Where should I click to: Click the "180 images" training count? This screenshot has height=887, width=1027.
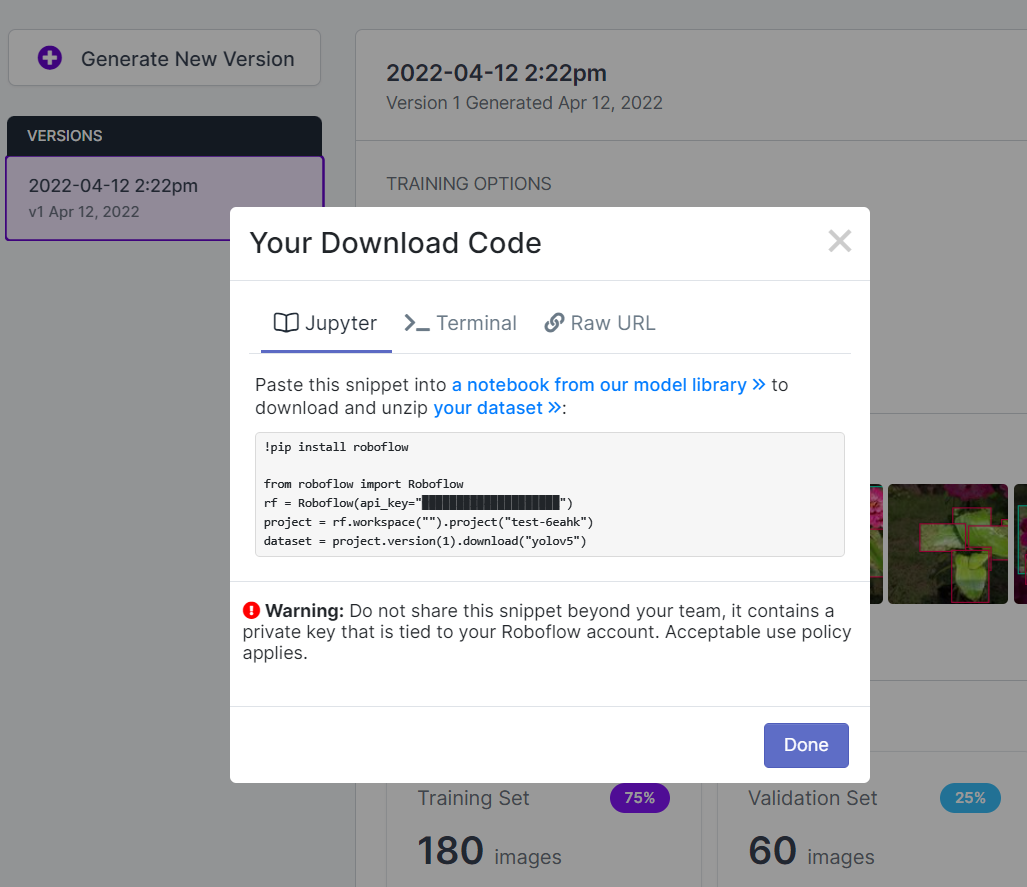tap(489, 851)
